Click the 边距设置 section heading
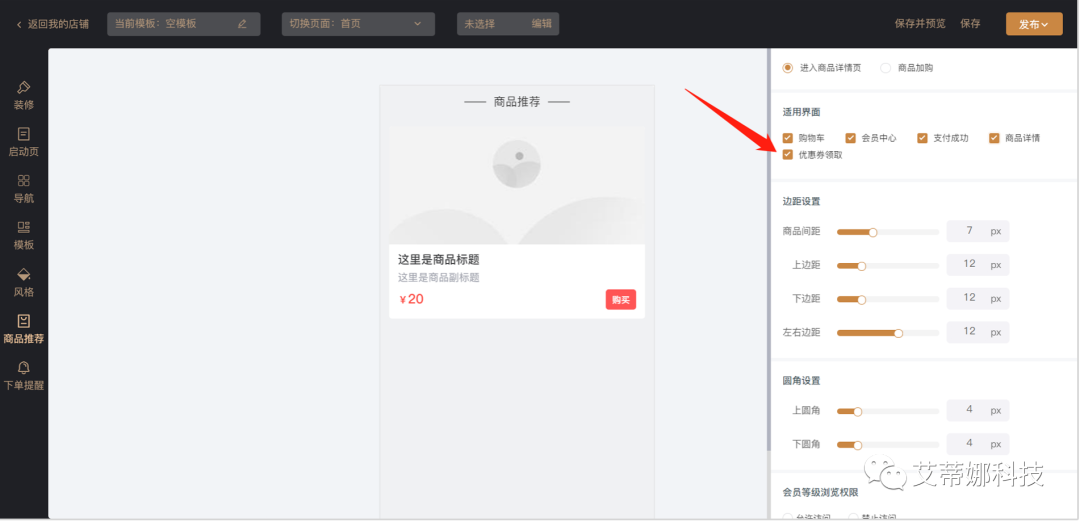Screen dimensions: 1080x522 (x=801, y=201)
